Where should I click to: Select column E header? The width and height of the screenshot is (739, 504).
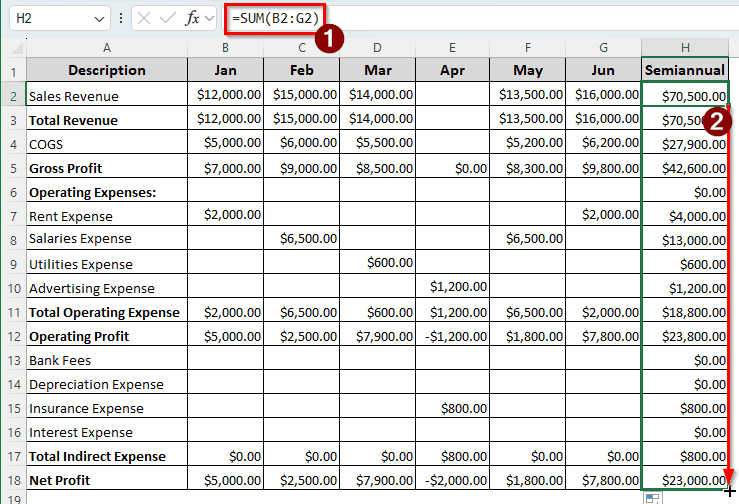coord(452,48)
